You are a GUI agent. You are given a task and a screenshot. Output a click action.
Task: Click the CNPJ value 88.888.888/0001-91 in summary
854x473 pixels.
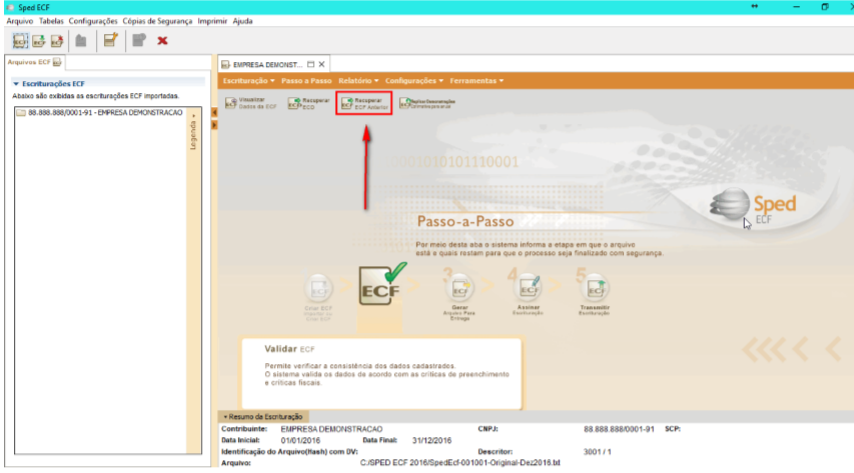coord(619,429)
